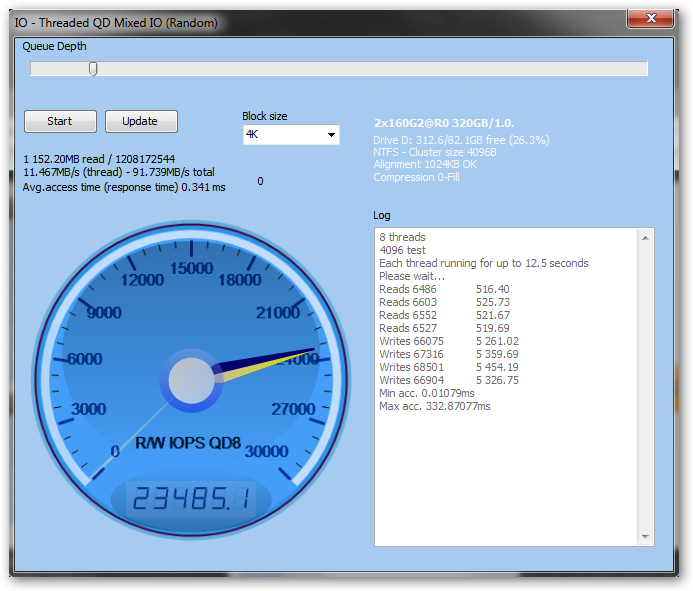The image size is (693, 591).
Task: Click the '2x160G2@R0 320GB/1.0.' drive title
Action: tap(444, 123)
